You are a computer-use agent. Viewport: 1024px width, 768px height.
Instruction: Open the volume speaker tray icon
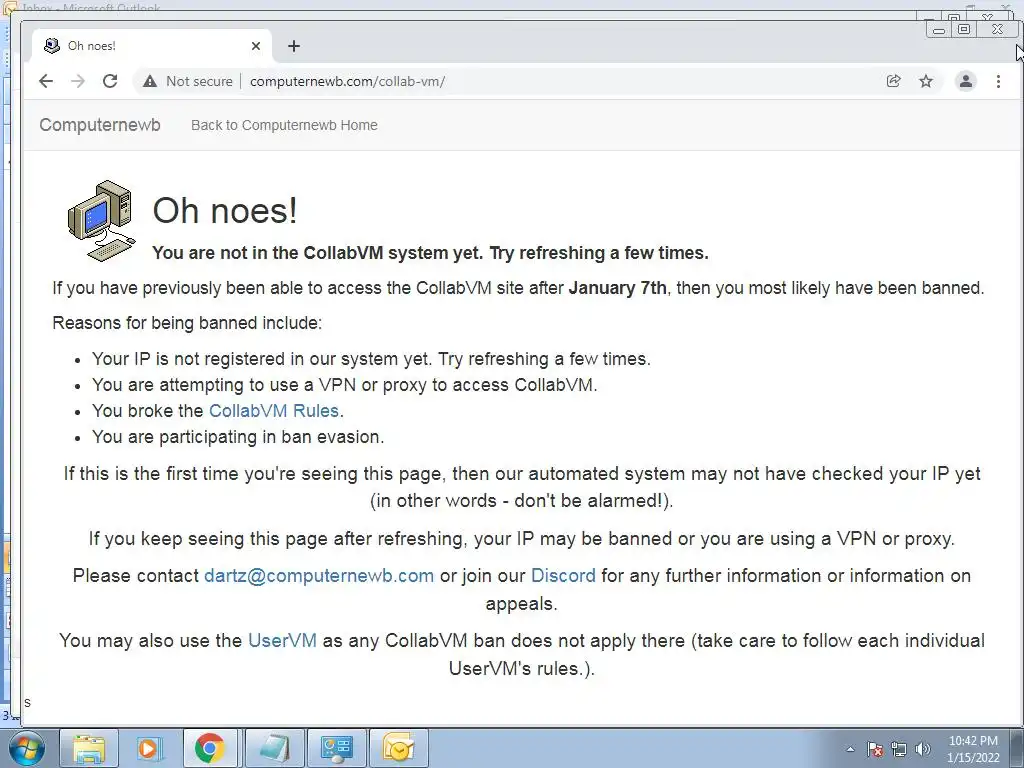point(923,749)
